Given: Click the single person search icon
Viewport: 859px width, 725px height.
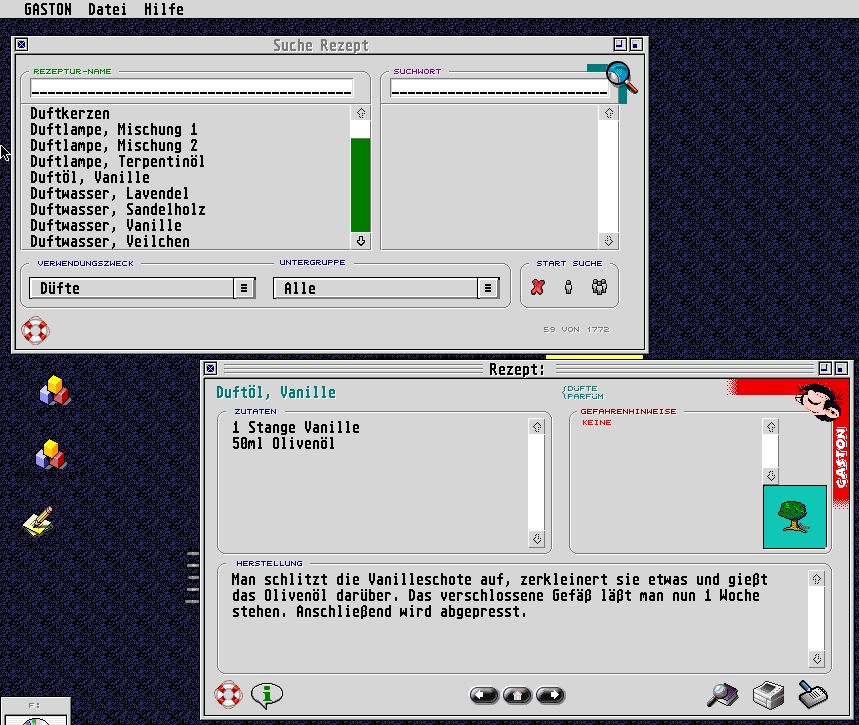Looking at the screenshot, I should click(x=569, y=287).
